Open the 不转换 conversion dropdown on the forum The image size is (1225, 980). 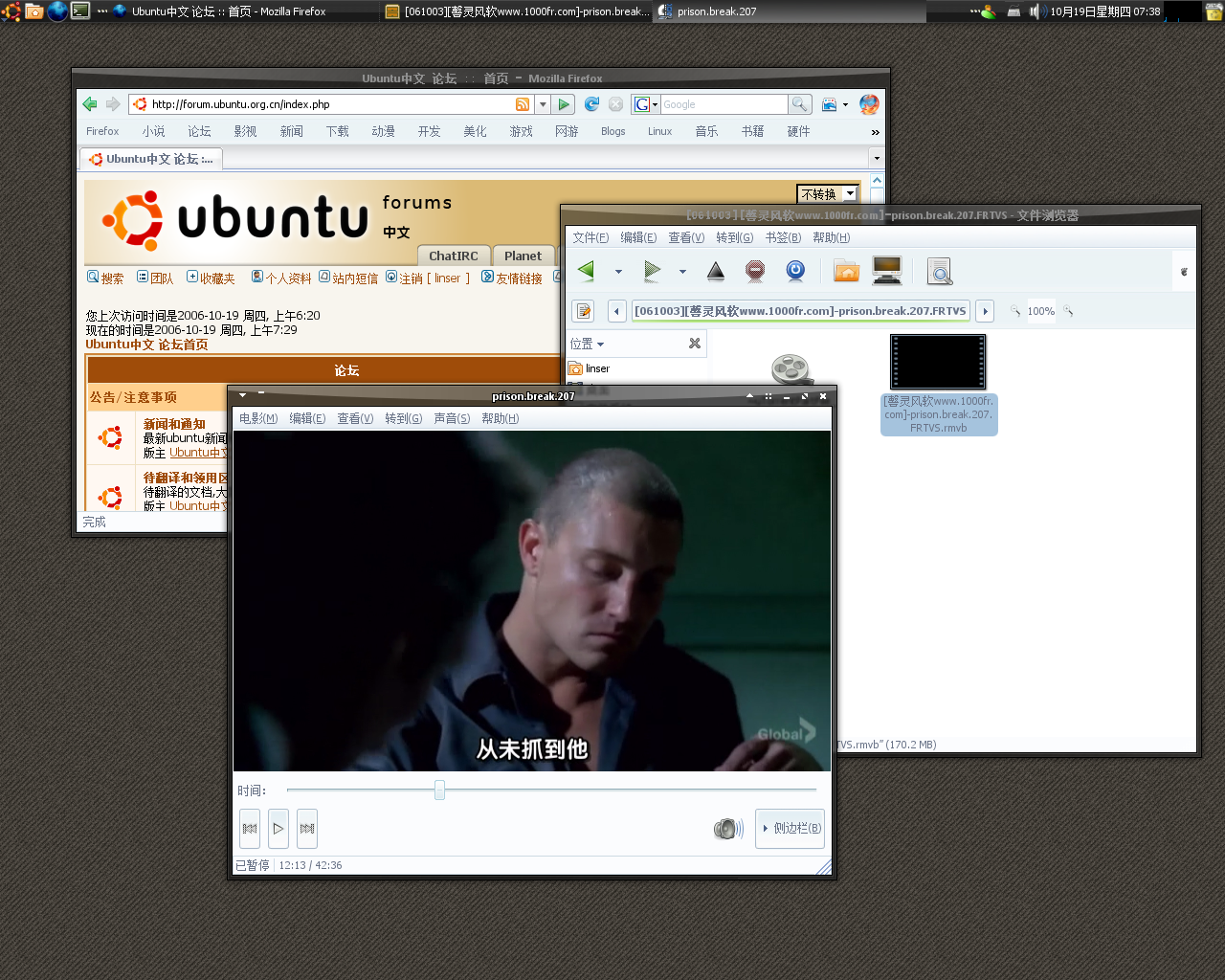point(827,193)
